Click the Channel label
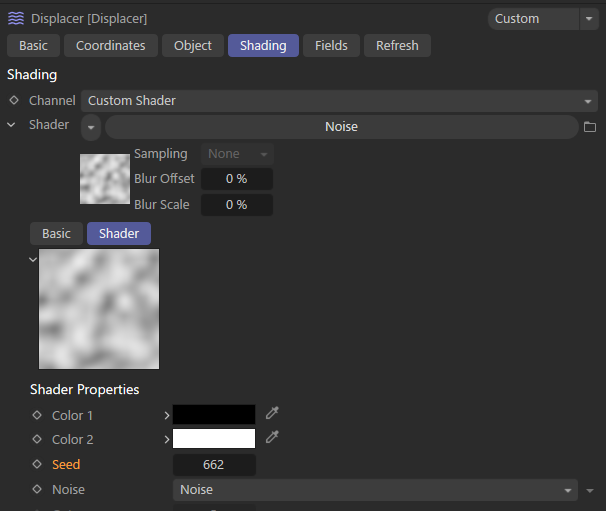 (52, 100)
